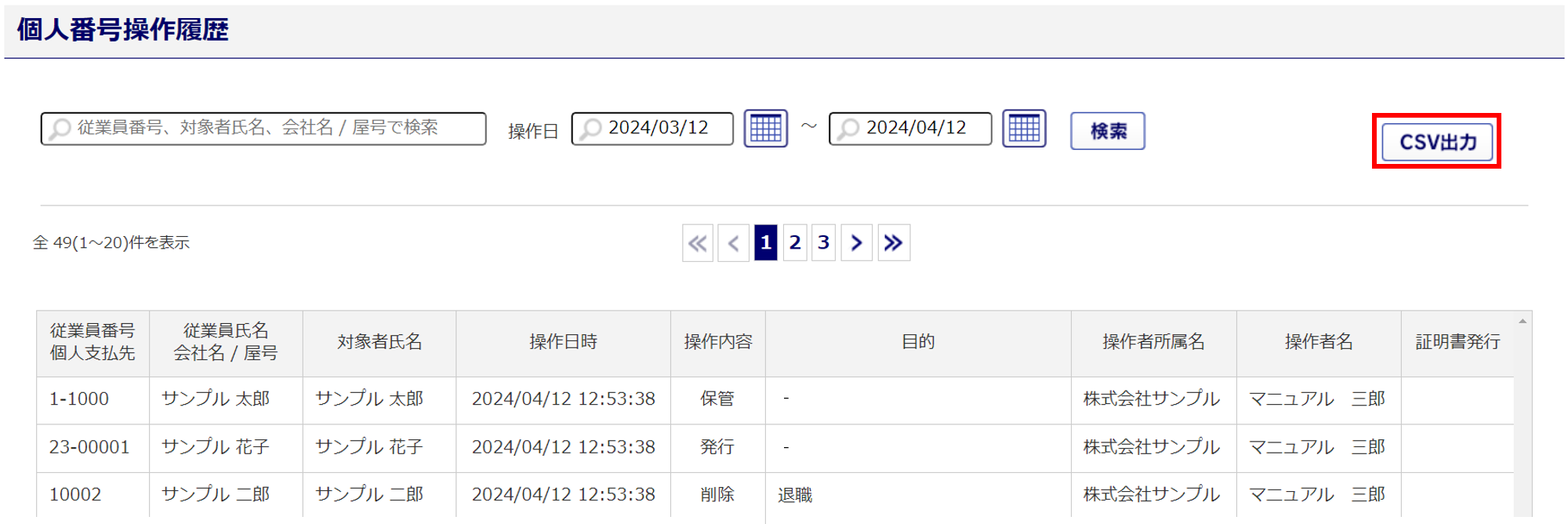Go to the next results page
This screenshot has height=524, width=1568.
(x=856, y=243)
